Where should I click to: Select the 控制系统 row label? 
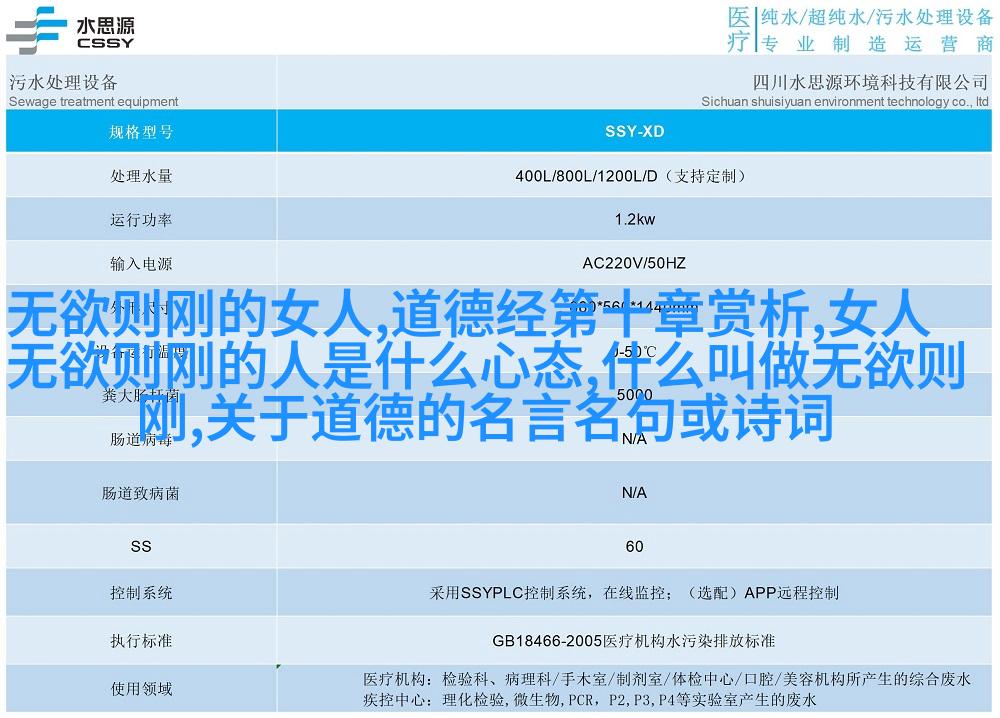click(x=141, y=593)
